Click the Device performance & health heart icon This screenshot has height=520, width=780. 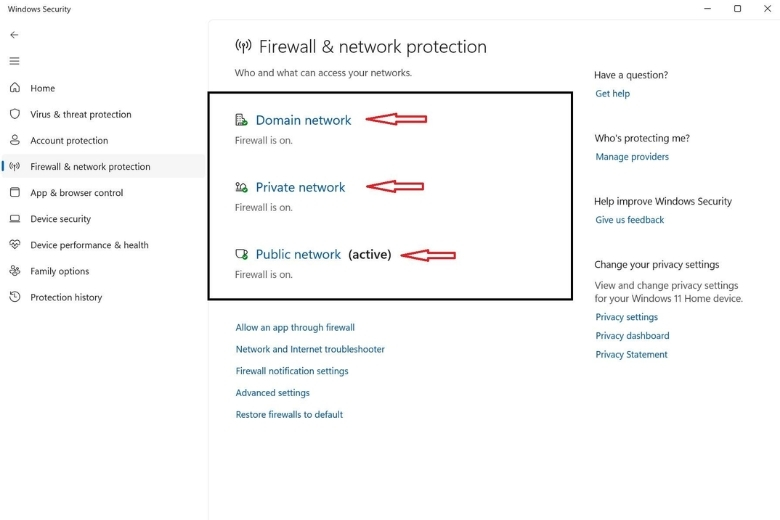15,244
